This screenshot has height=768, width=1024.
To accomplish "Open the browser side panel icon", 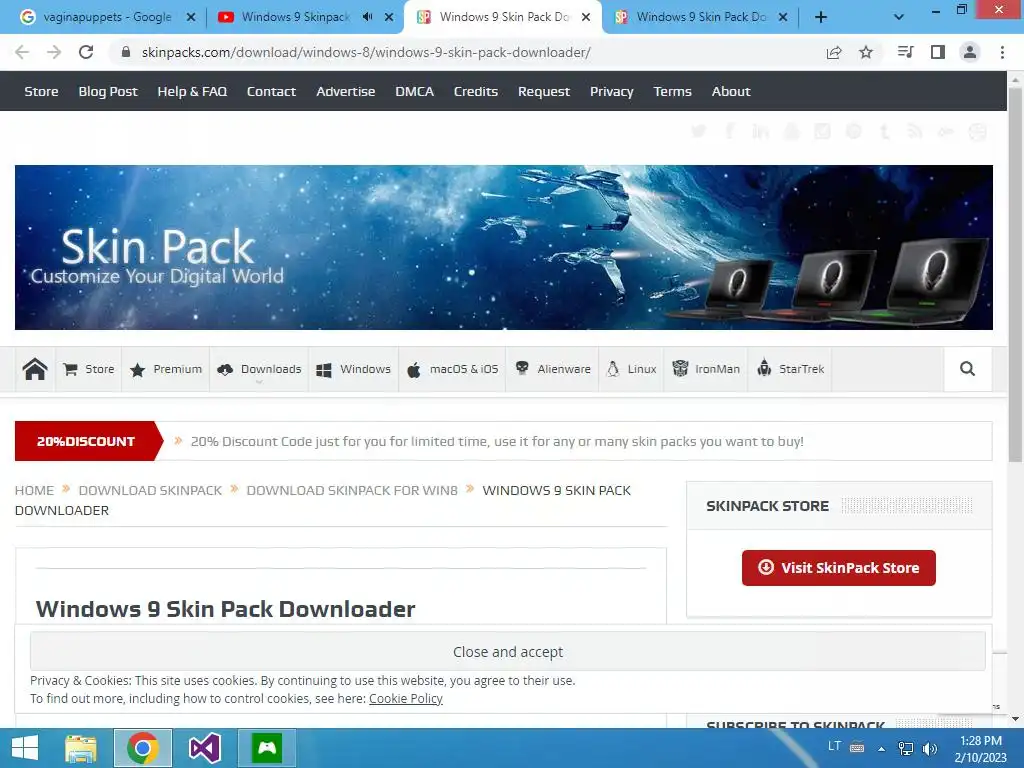I will click(938, 52).
